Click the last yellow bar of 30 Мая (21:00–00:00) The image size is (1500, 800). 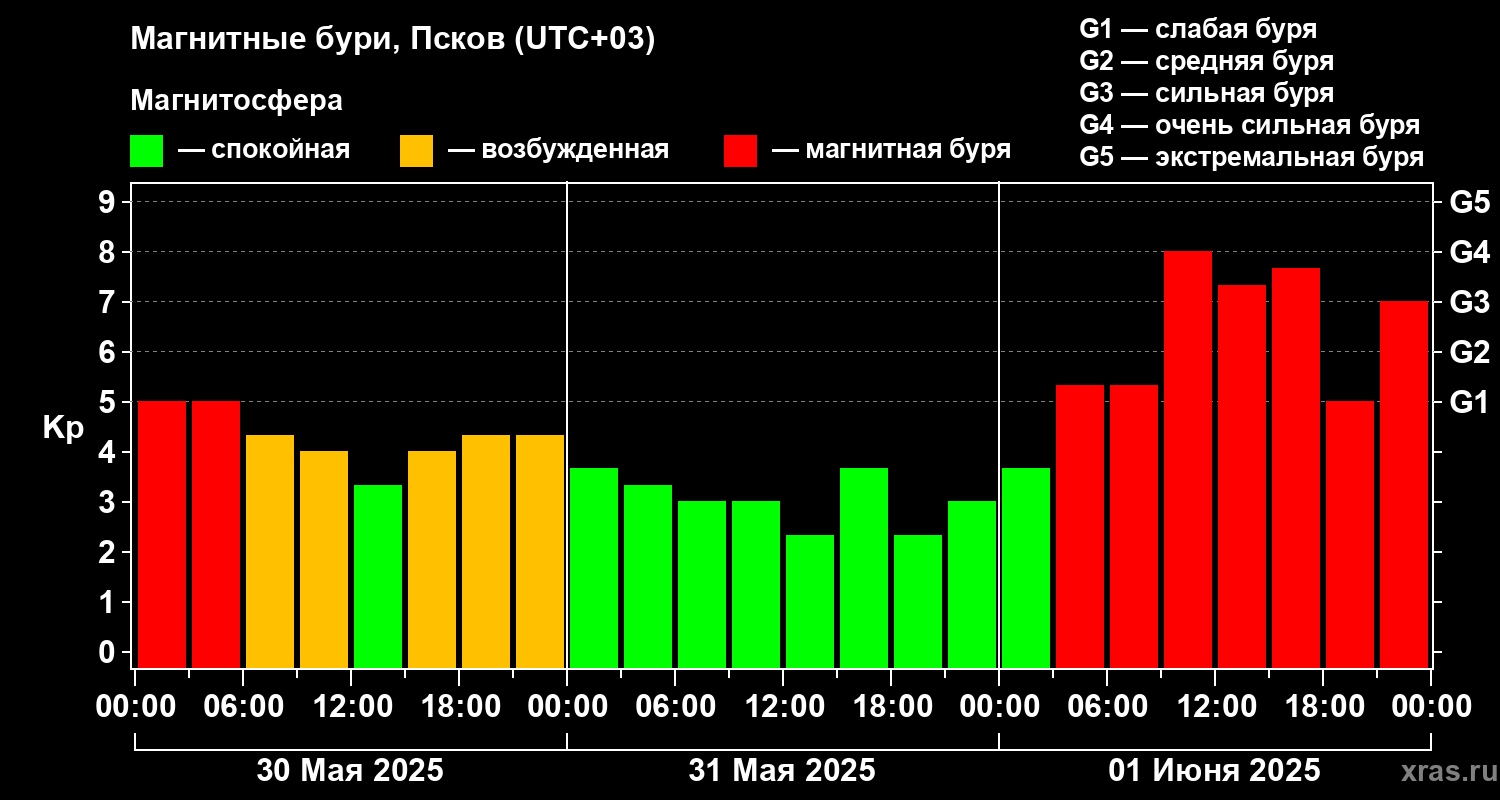pyautogui.click(x=540, y=551)
